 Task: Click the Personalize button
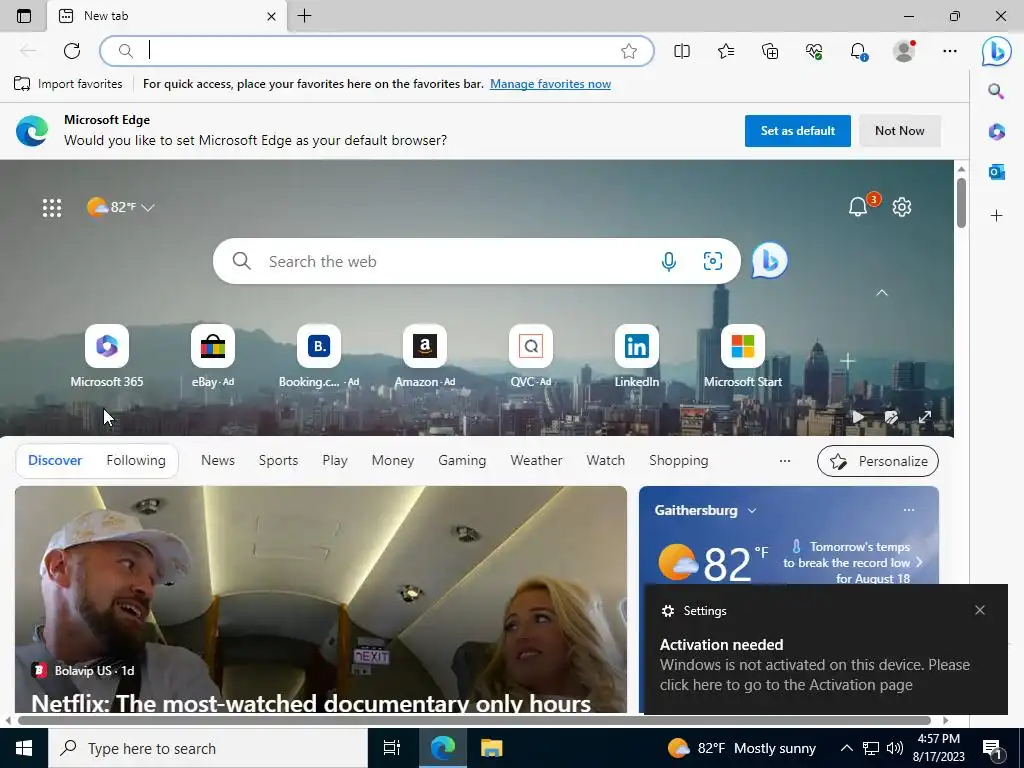(x=878, y=461)
